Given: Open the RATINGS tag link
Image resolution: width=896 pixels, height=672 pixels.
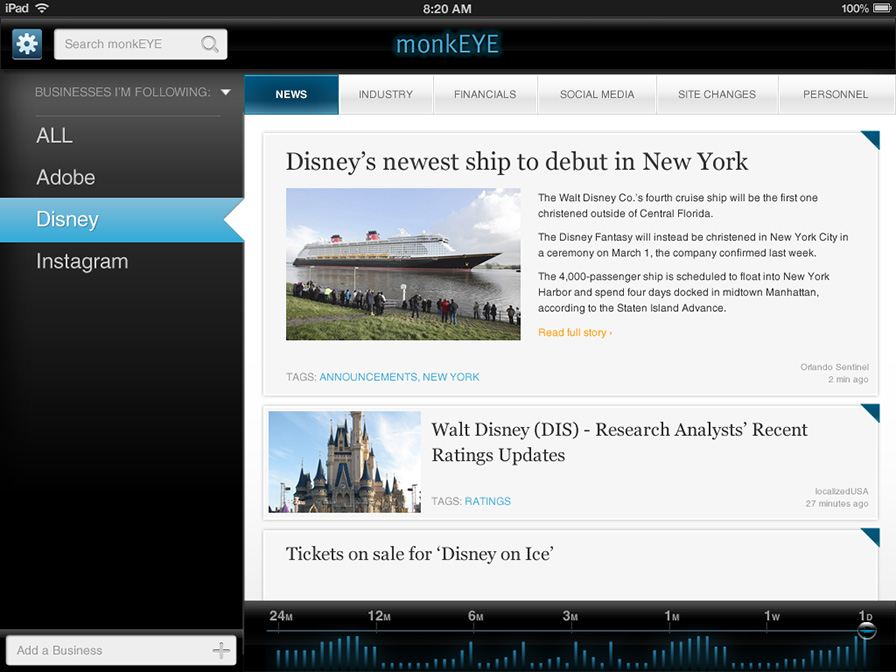Looking at the screenshot, I should pyautogui.click(x=487, y=501).
